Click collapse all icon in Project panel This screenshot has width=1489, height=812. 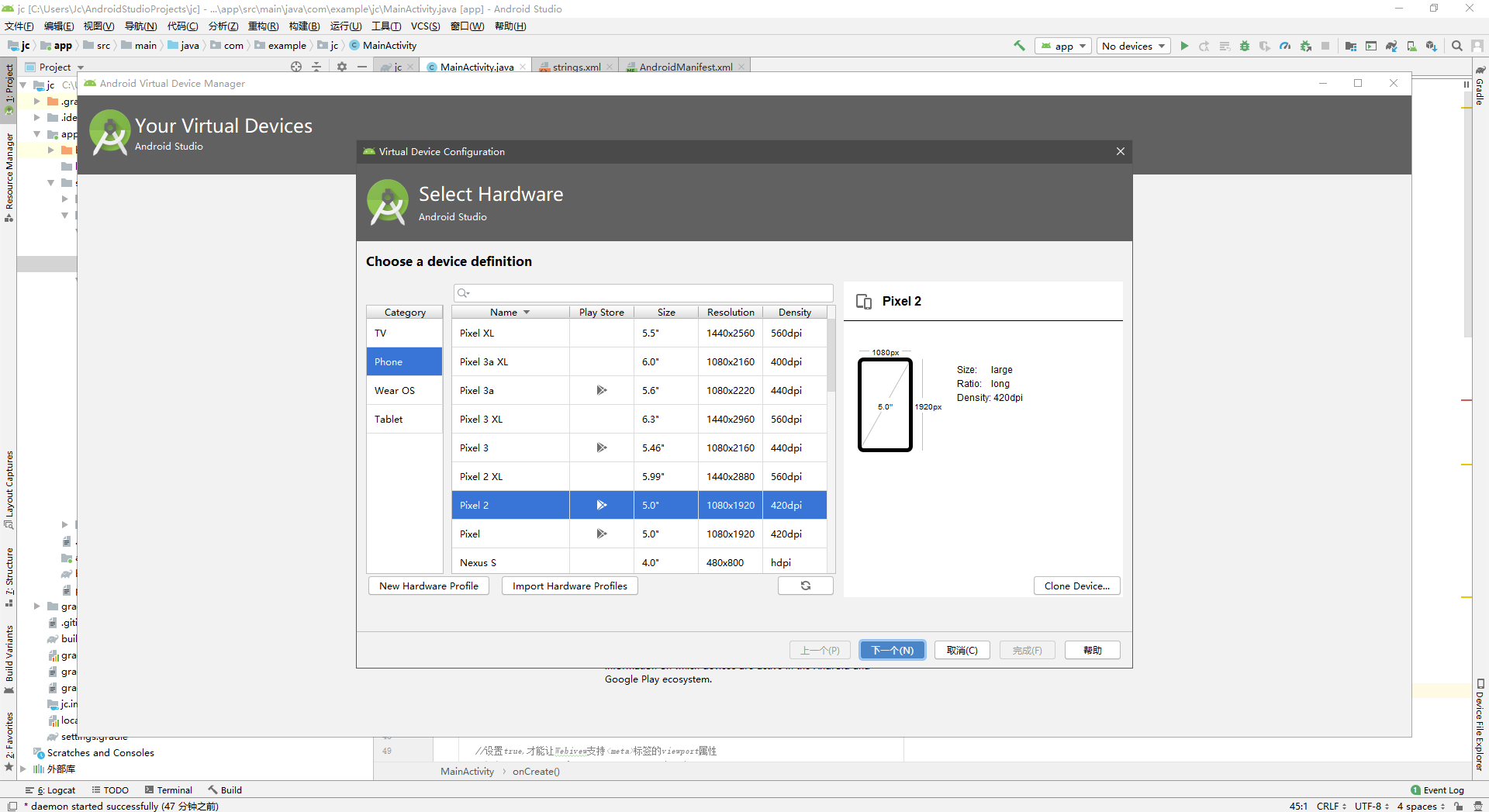316,67
